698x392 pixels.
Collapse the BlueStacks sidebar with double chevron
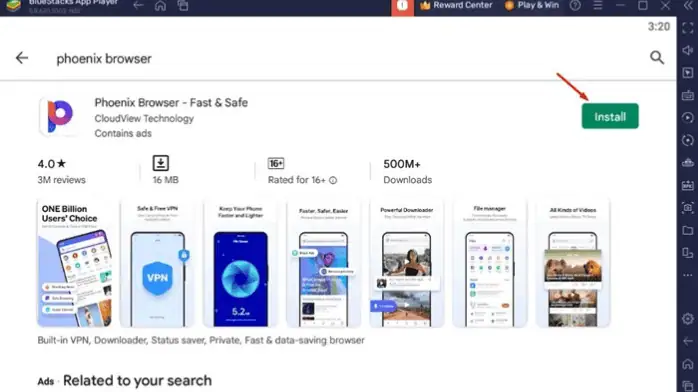tap(688, 5)
